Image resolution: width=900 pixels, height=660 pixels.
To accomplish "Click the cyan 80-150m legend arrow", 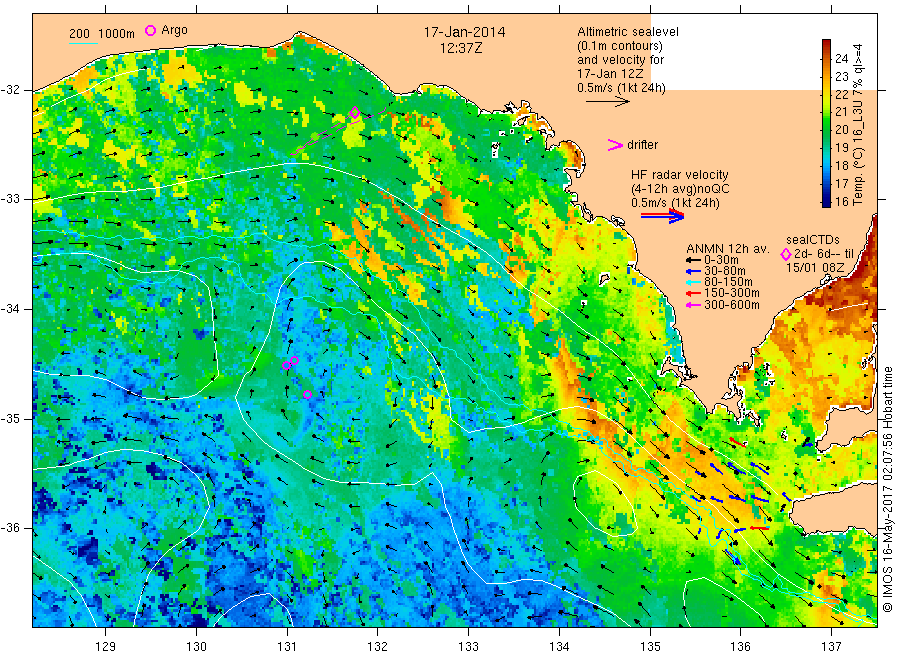I will [693, 282].
